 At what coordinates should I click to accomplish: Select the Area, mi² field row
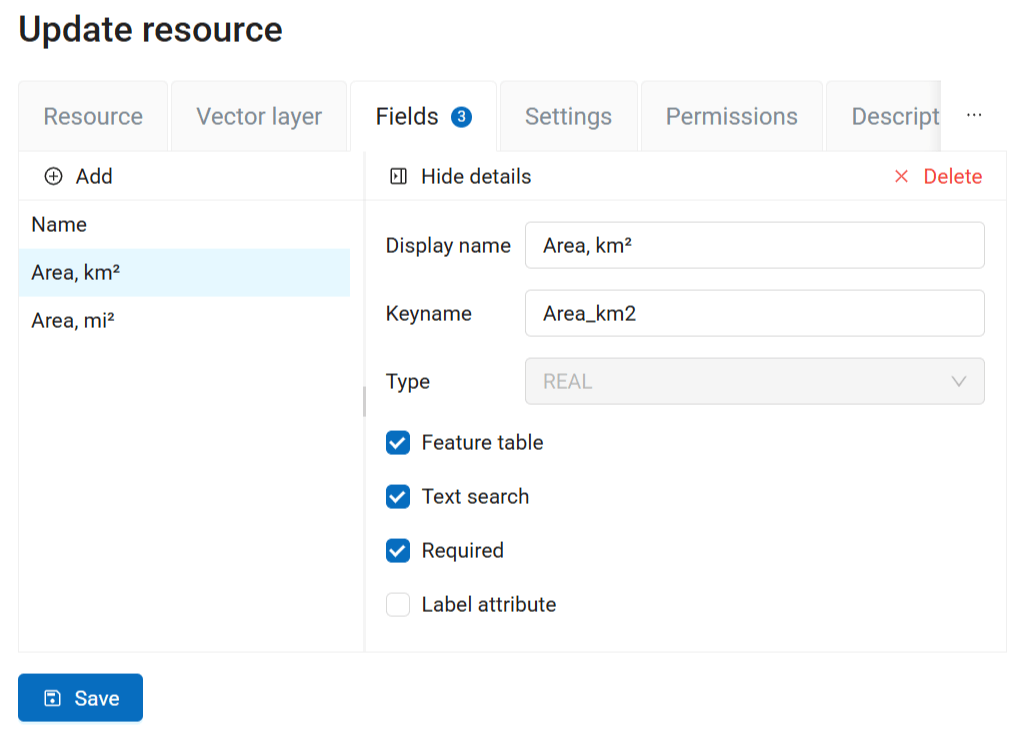(x=184, y=321)
